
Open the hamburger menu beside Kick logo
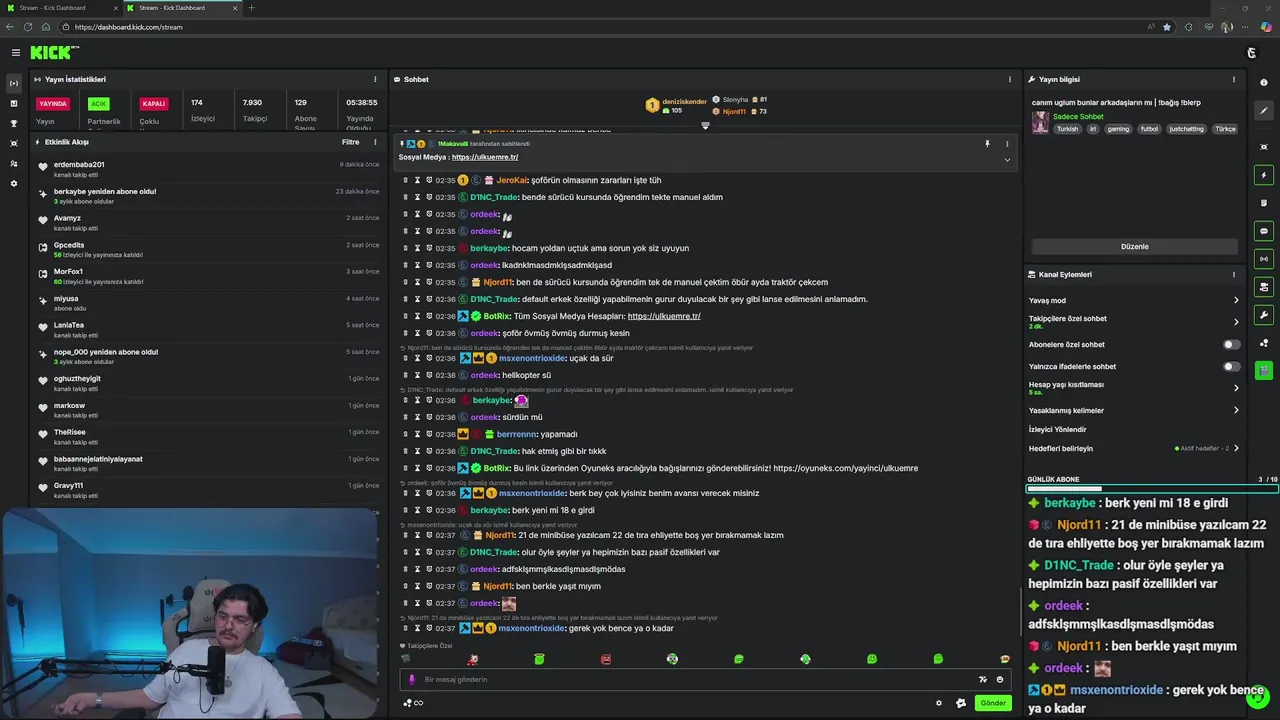click(15, 52)
